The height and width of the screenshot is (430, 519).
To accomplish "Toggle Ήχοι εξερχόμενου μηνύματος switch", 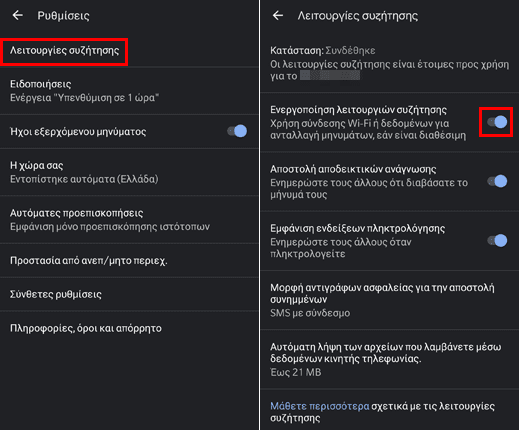I will (x=237, y=131).
